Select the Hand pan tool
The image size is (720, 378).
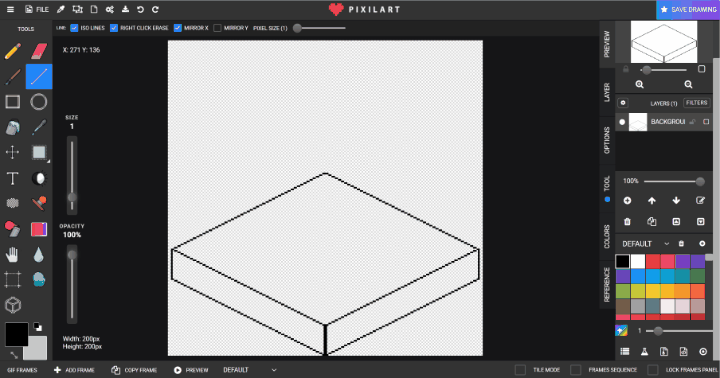13,254
